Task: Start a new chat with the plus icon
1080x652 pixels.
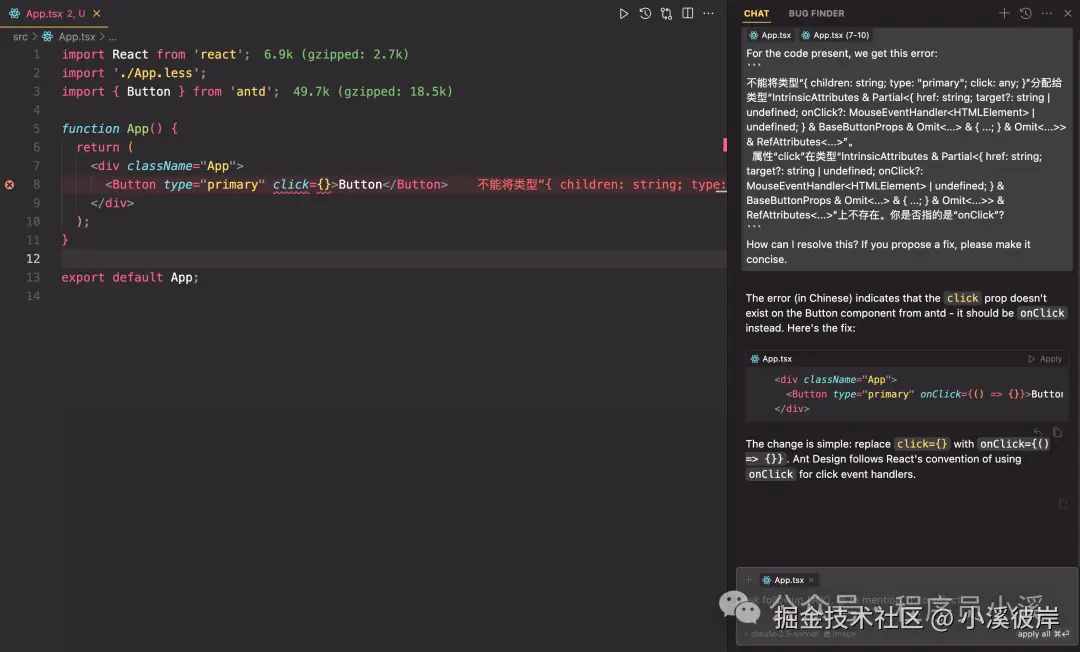Action: 1004,13
